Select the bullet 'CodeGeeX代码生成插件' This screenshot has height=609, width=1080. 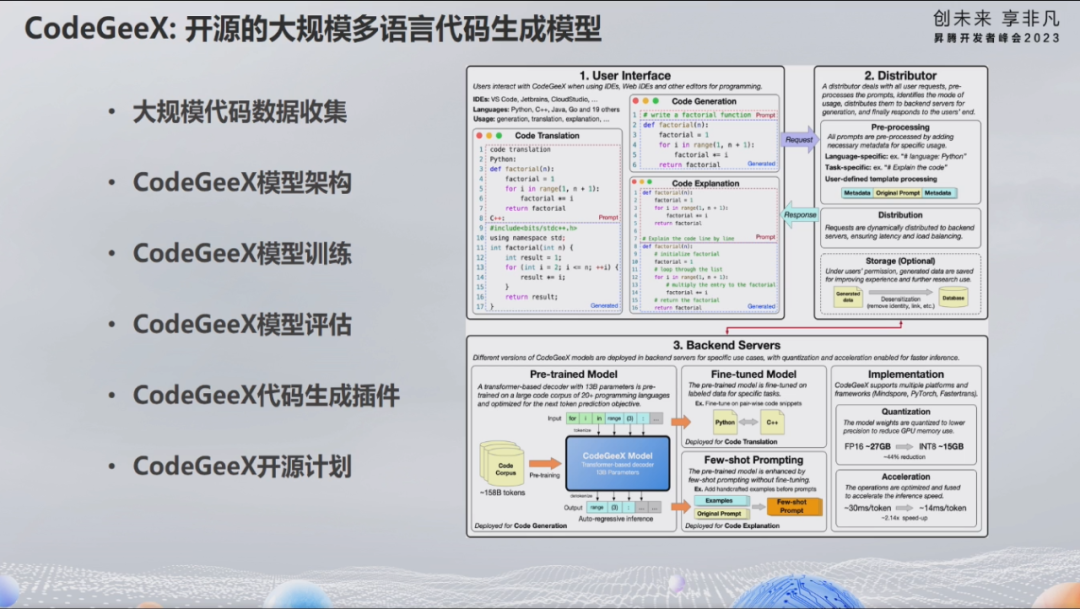click(266, 395)
